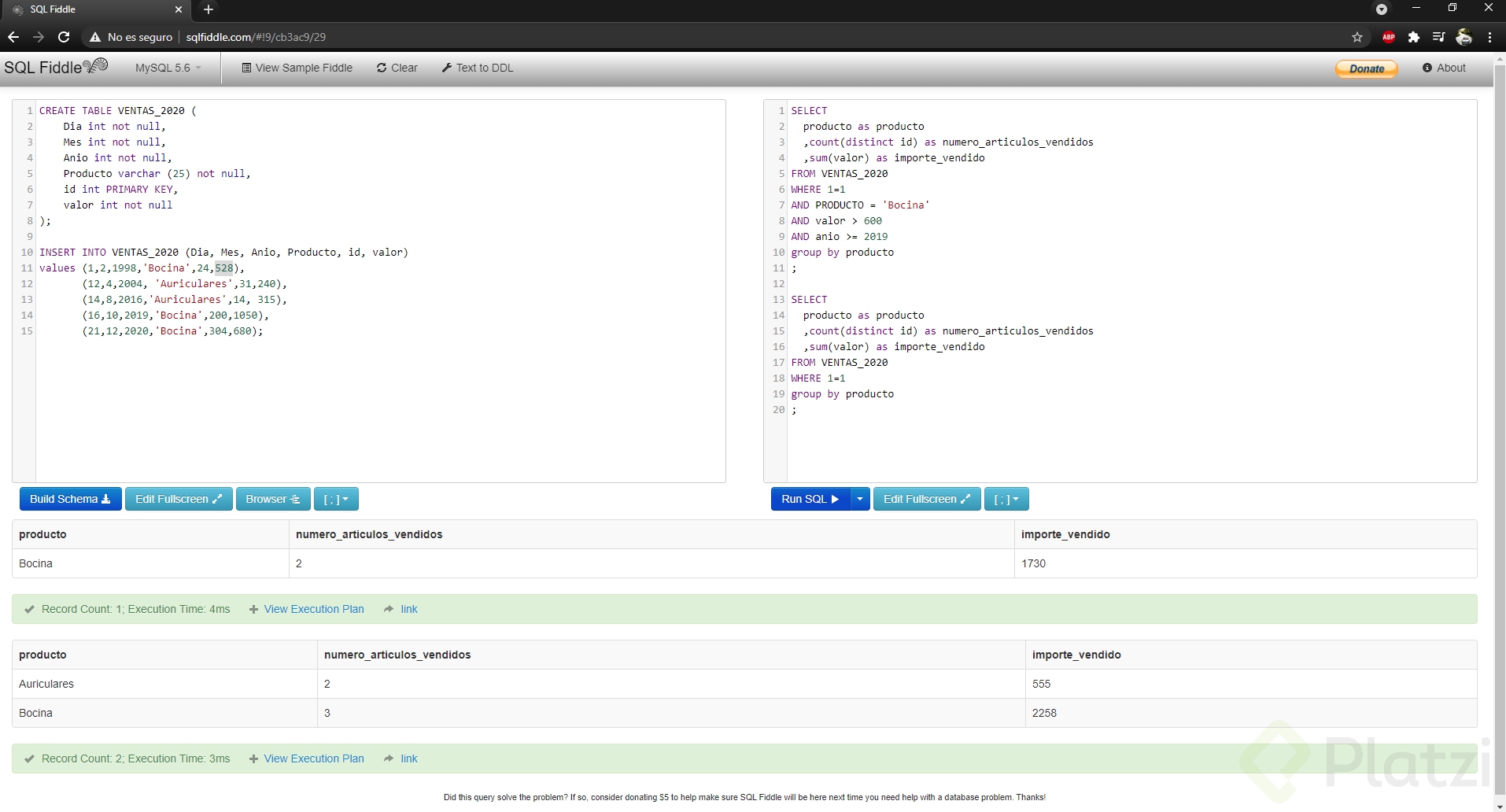Screen dimensions: 1506x812
Task: Click the Donate button
Action: click(1367, 68)
